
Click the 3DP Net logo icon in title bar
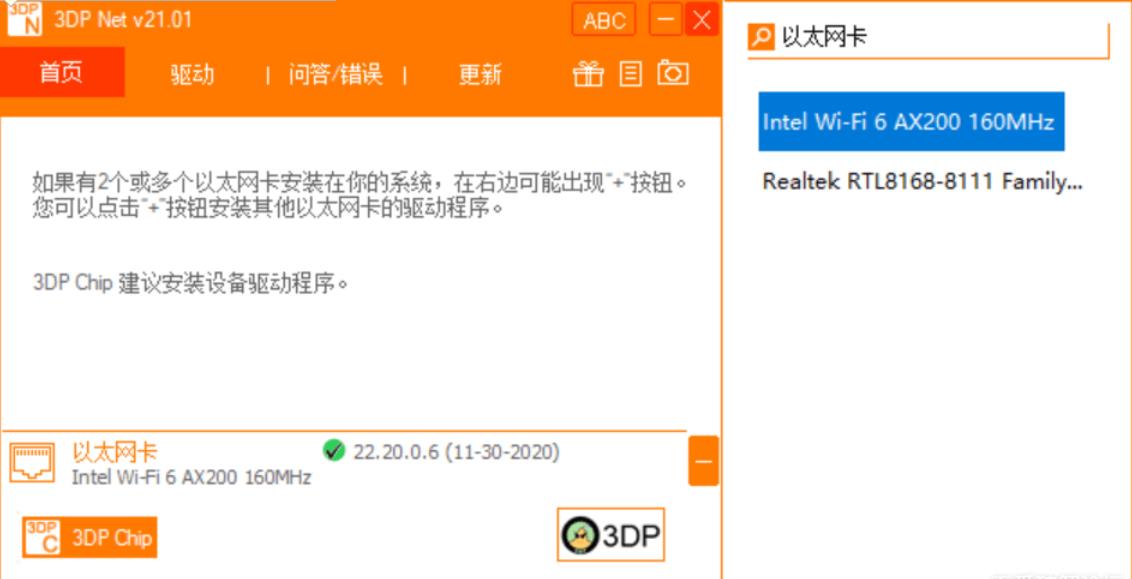25,18
